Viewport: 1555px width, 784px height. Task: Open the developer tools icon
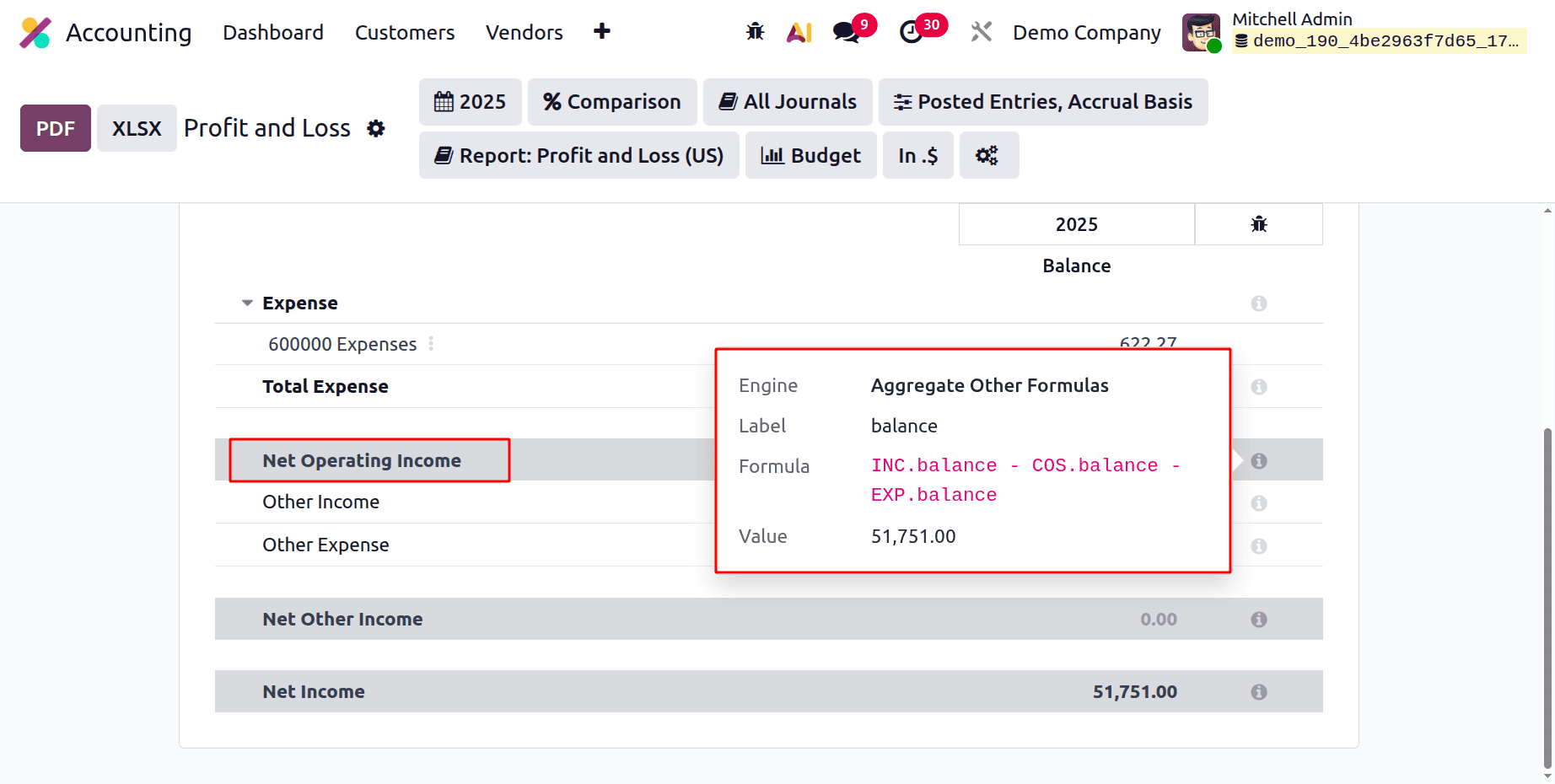[981, 31]
